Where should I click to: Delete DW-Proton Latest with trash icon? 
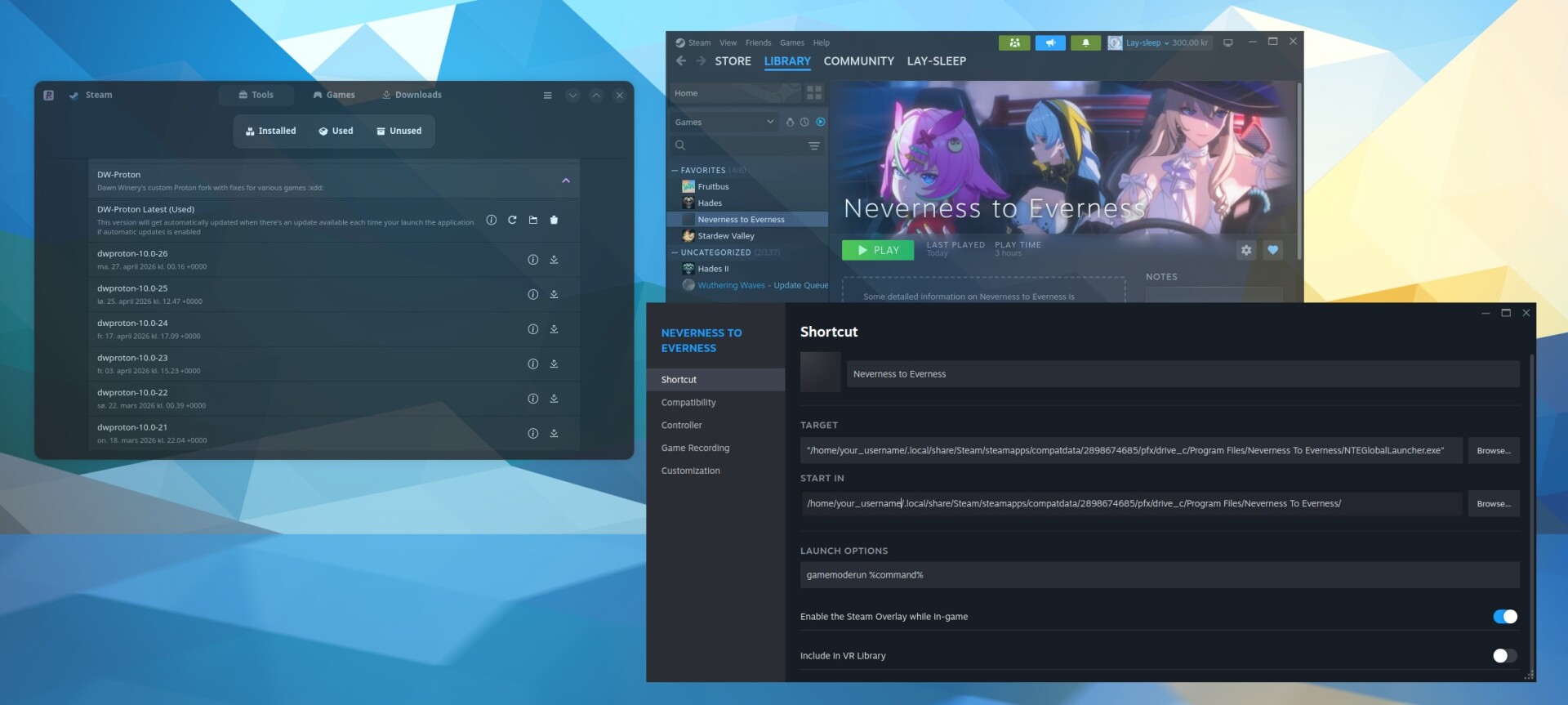[554, 220]
